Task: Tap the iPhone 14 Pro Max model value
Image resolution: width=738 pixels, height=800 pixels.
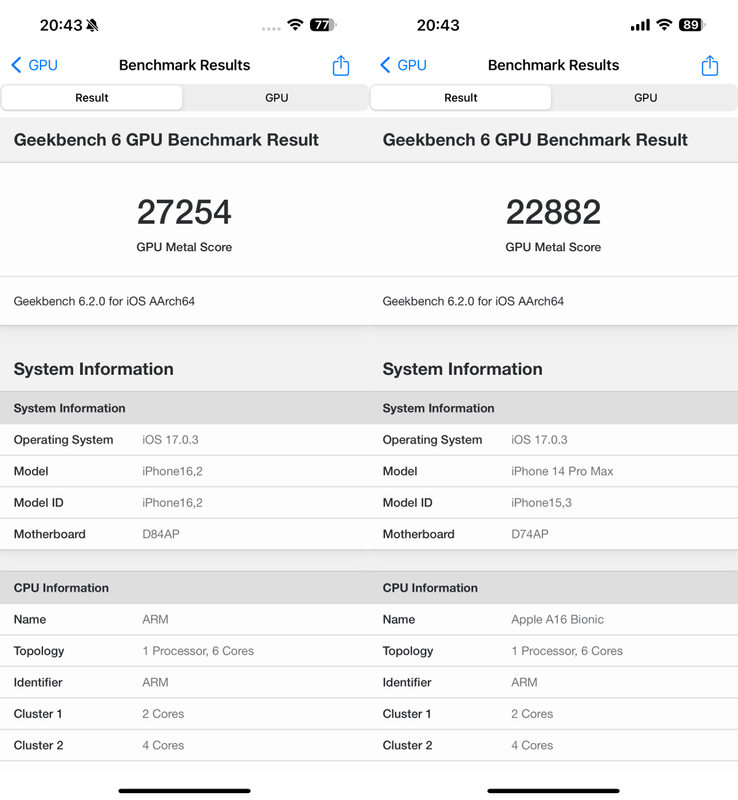Action: click(562, 471)
